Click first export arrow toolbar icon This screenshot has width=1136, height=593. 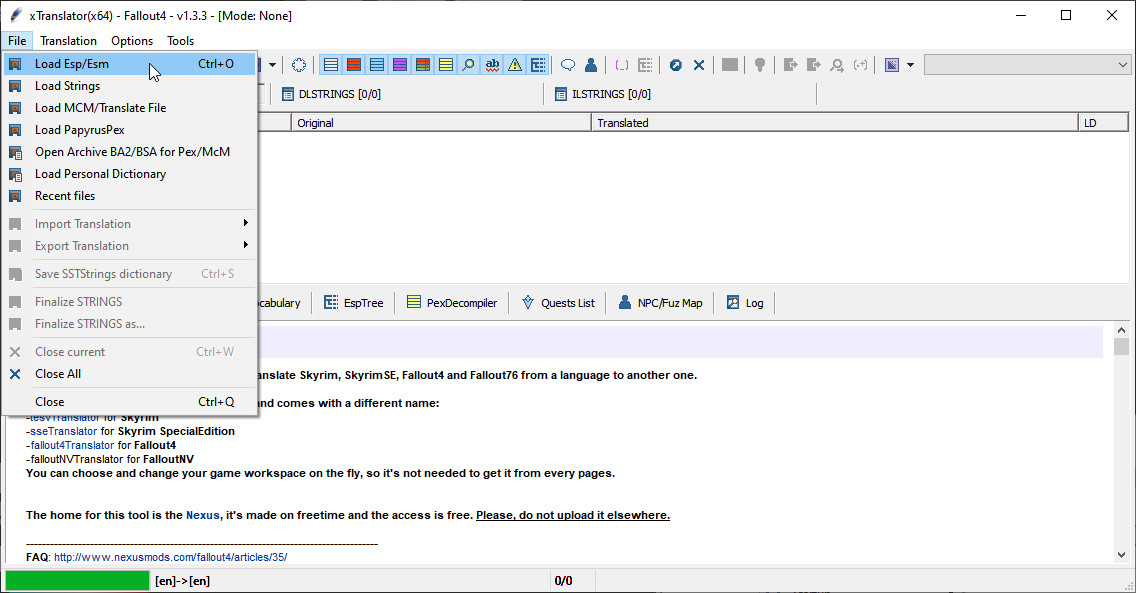(790, 65)
